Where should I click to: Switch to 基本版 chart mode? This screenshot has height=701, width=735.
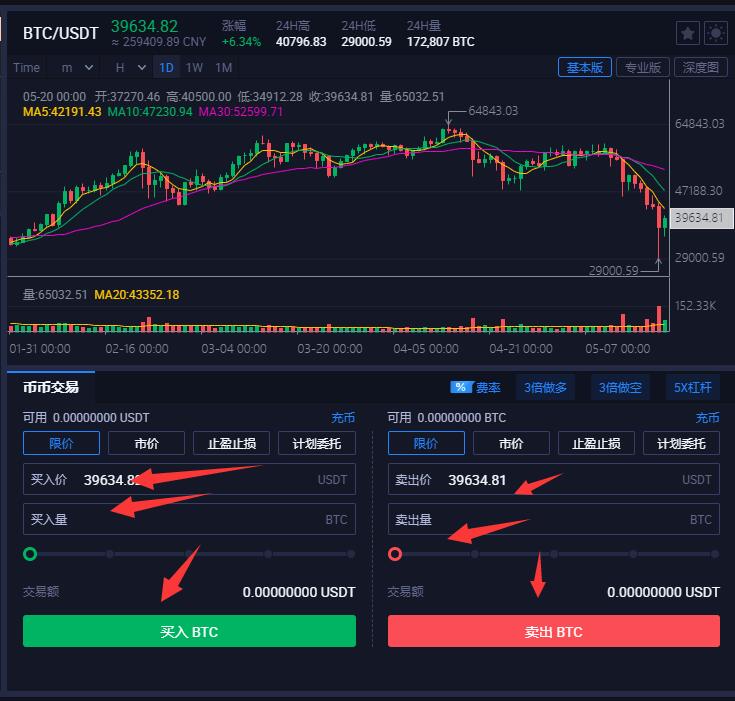tap(585, 68)
